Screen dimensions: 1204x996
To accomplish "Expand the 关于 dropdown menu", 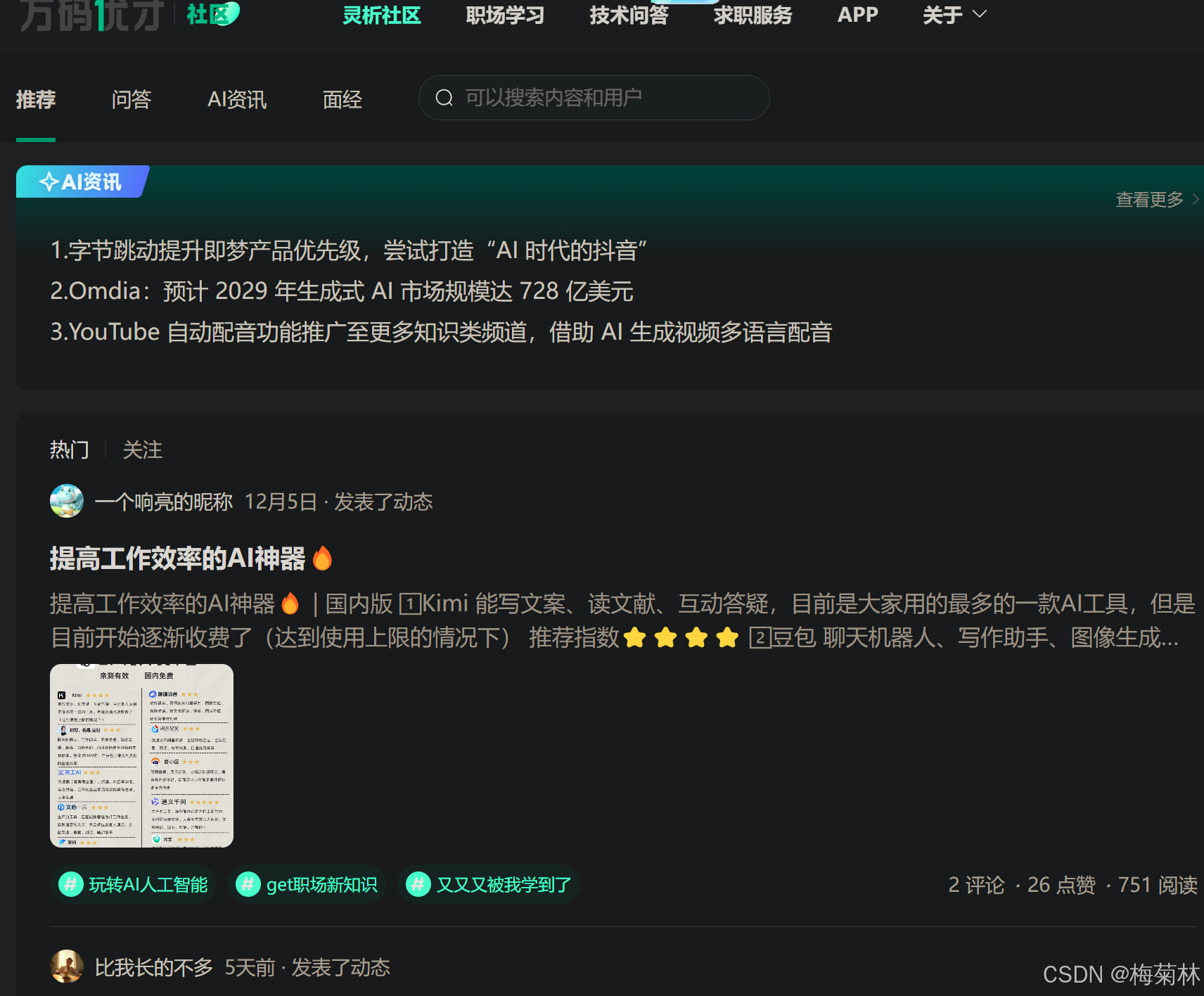I will (x=955, y=15).
